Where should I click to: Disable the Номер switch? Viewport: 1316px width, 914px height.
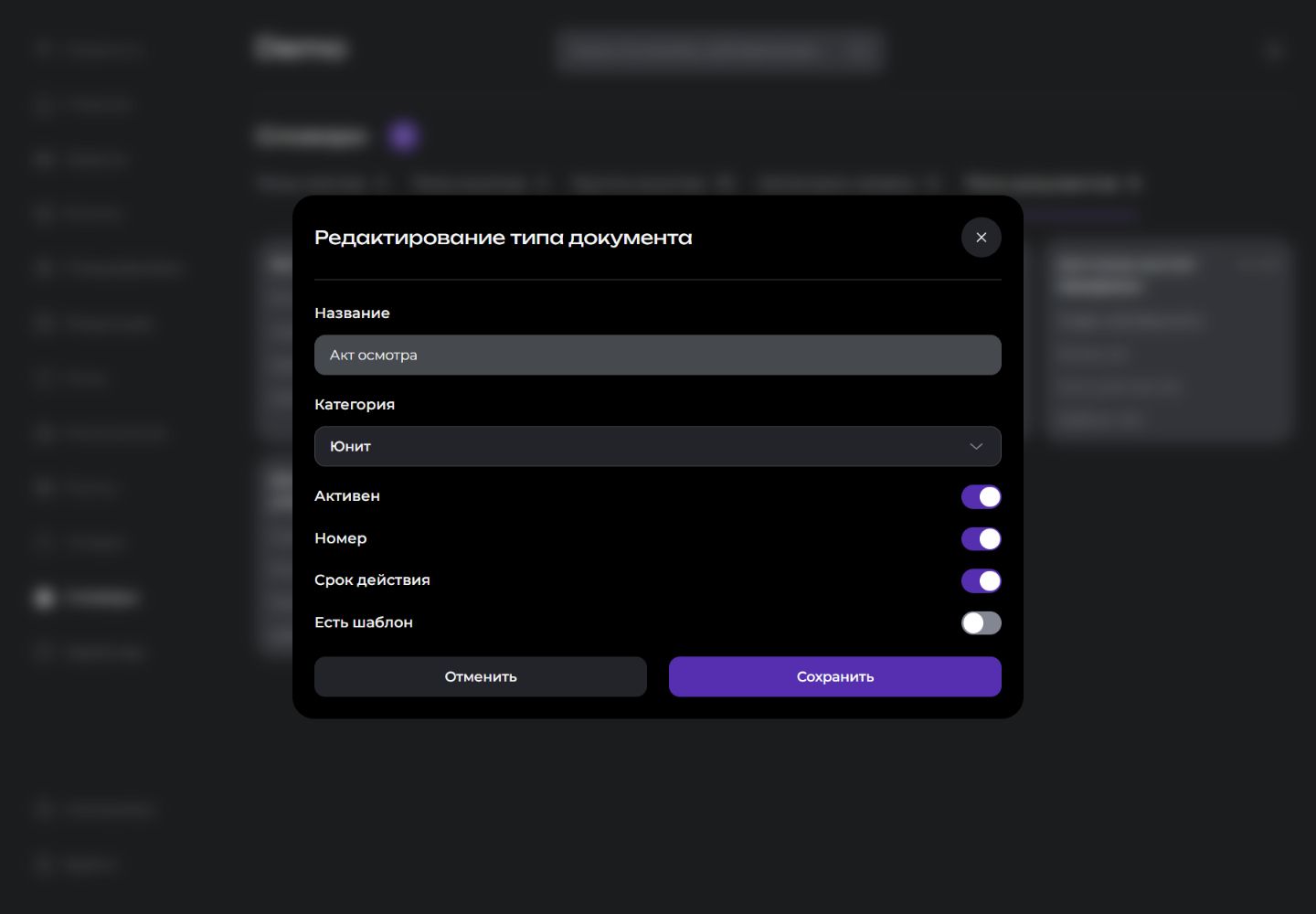click(981, 538)
